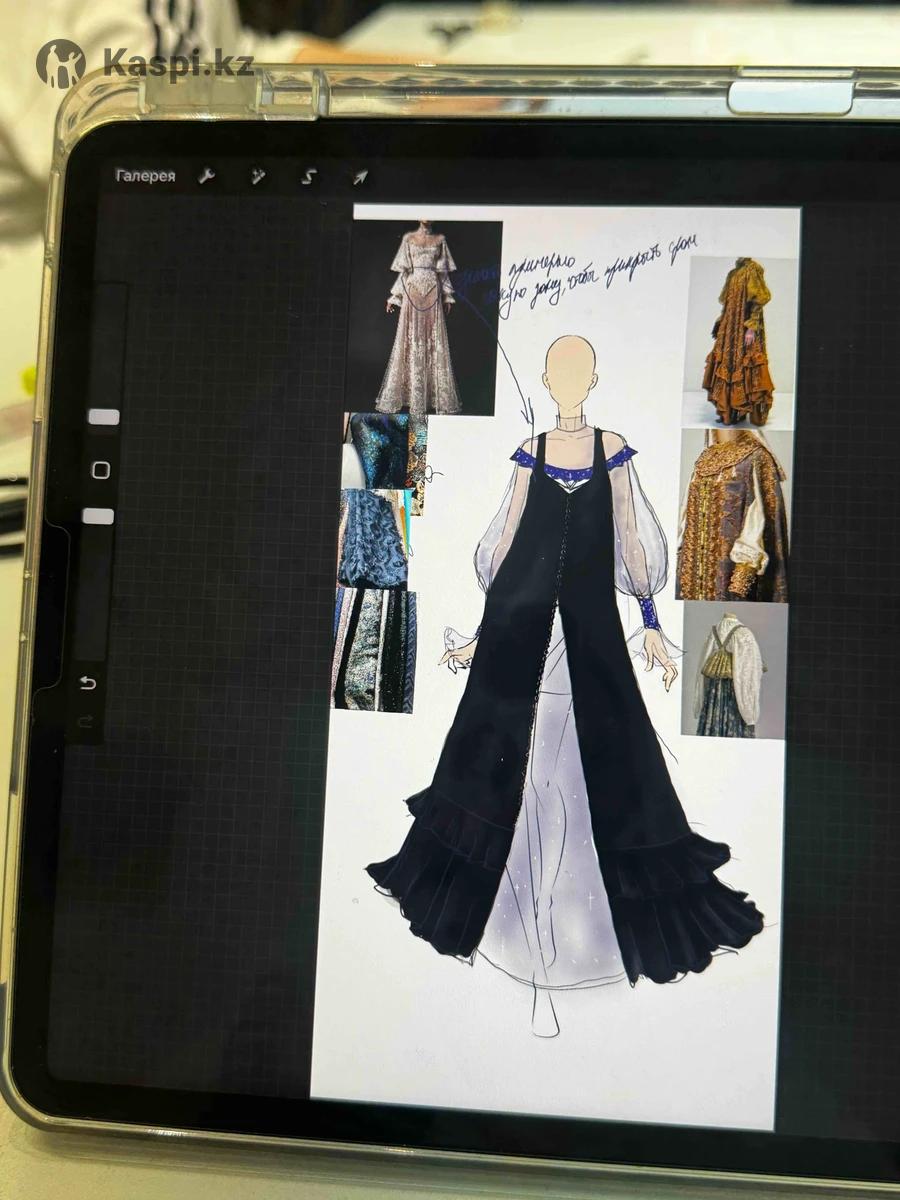900x1200 pixels.
Task: Open the Adjustments magic wand menu
Action: 258,177
